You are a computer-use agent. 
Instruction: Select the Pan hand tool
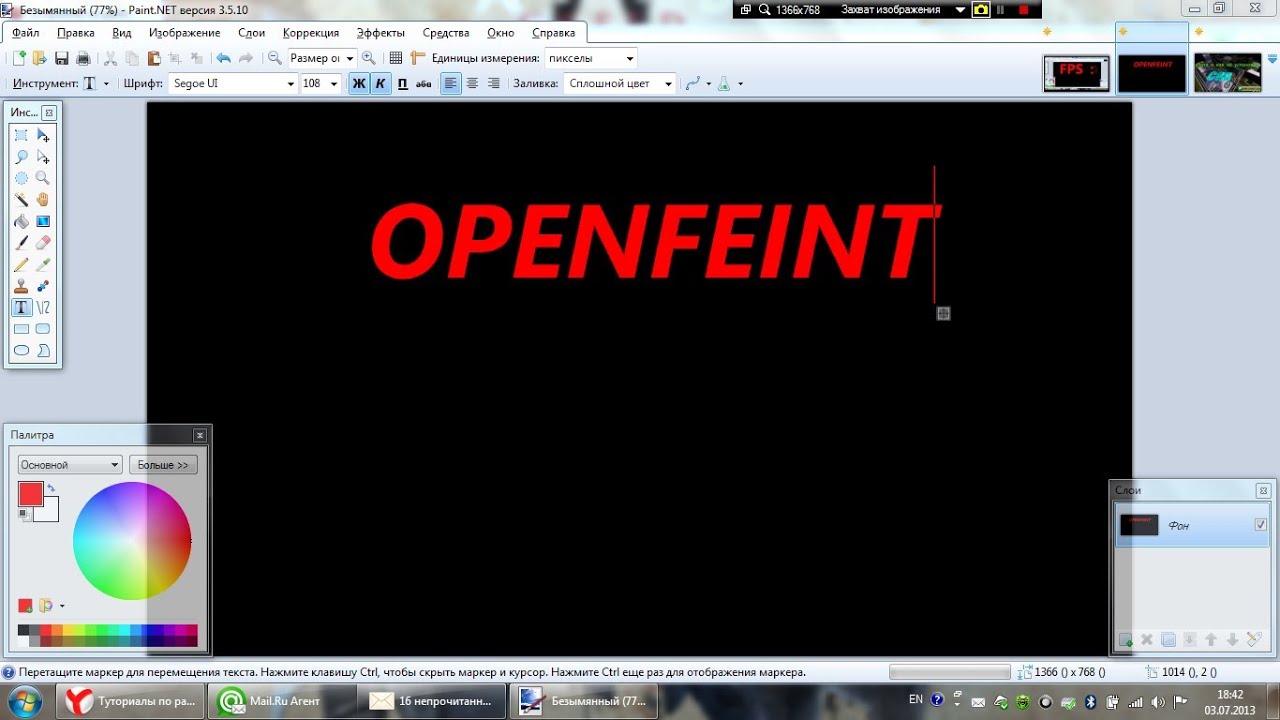click(43, 200)
